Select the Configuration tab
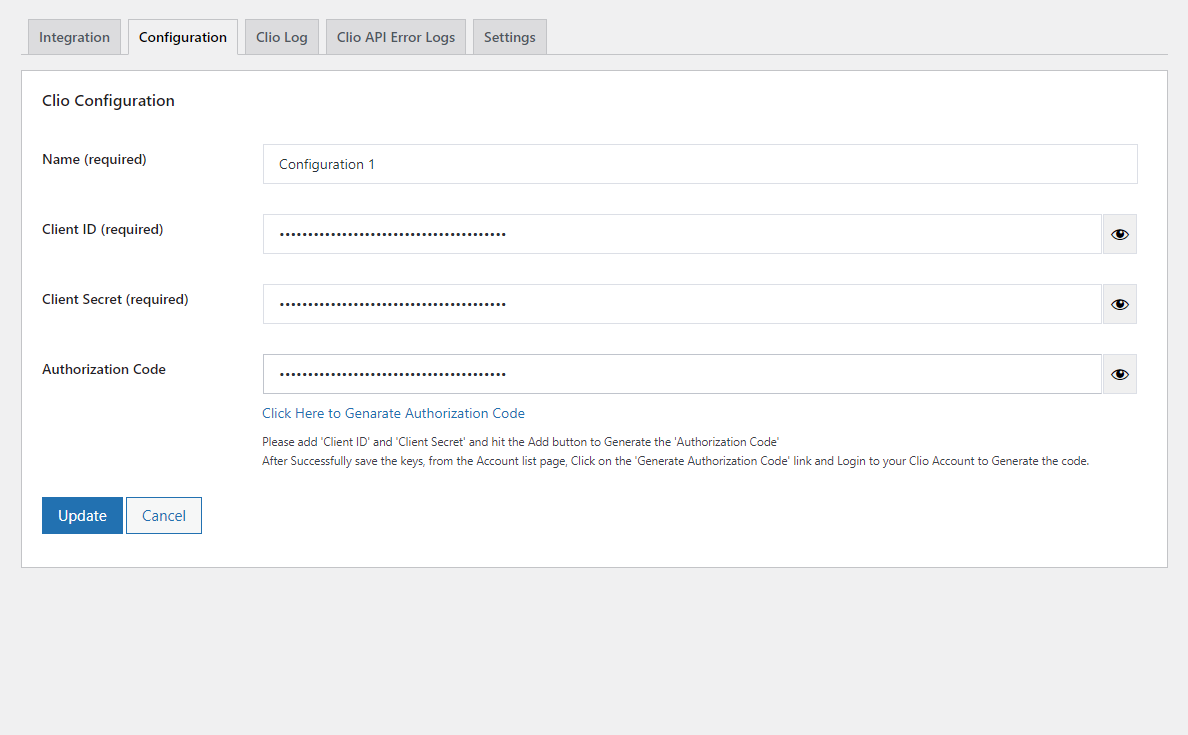1188x735 pixels. click(183, 37)
